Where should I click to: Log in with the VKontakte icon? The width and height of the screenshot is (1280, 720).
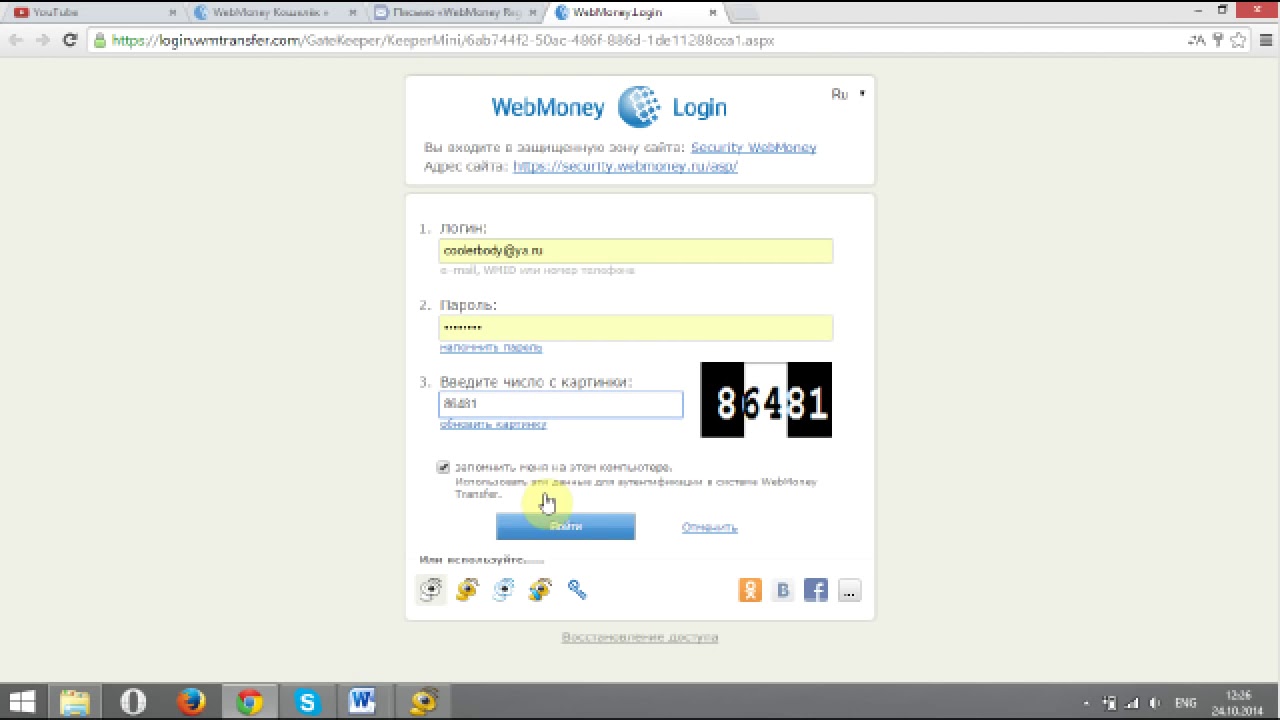tap(783, 591)
